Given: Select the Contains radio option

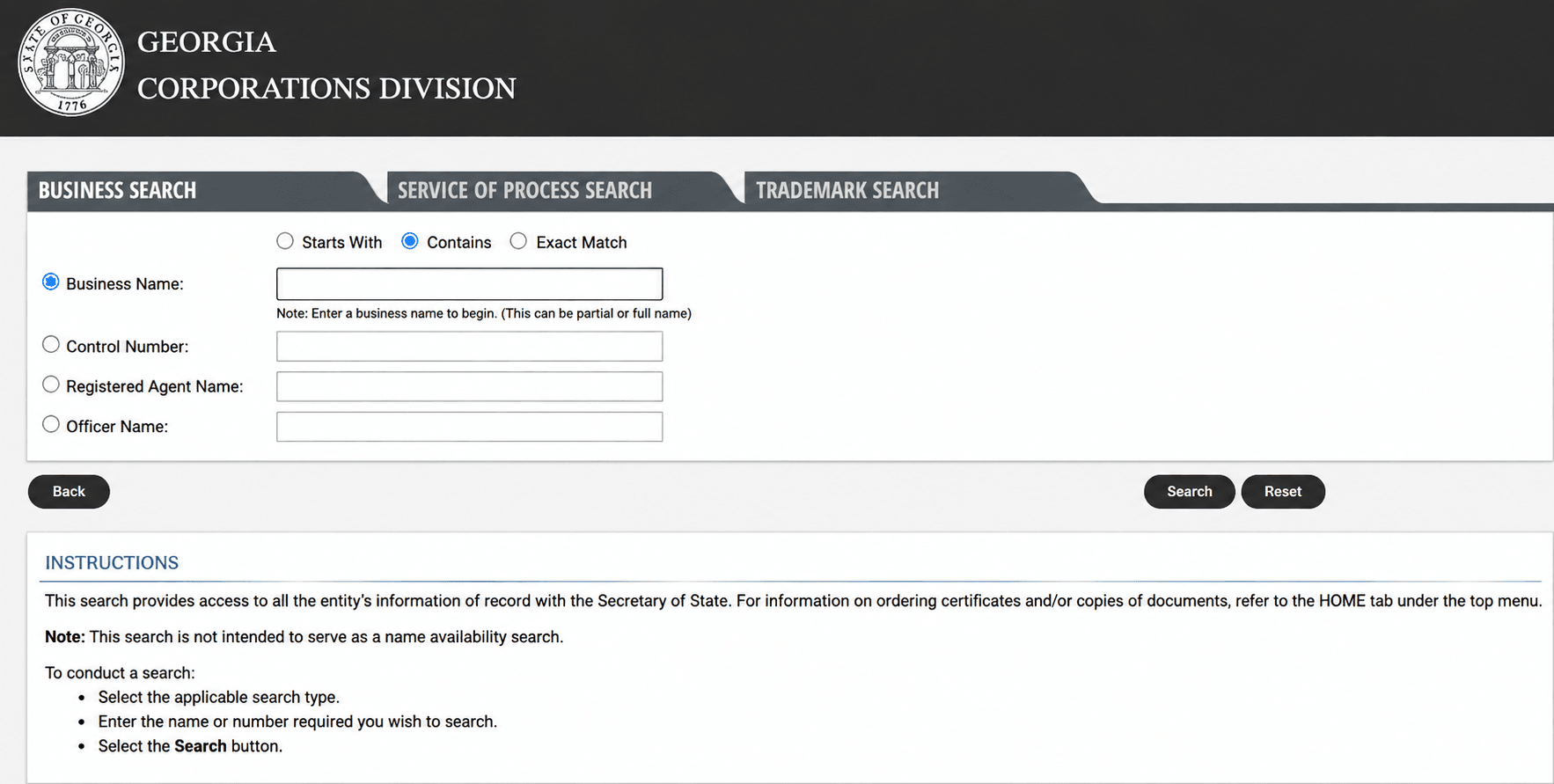Looking at the screenshot, I should pos(410,241).
